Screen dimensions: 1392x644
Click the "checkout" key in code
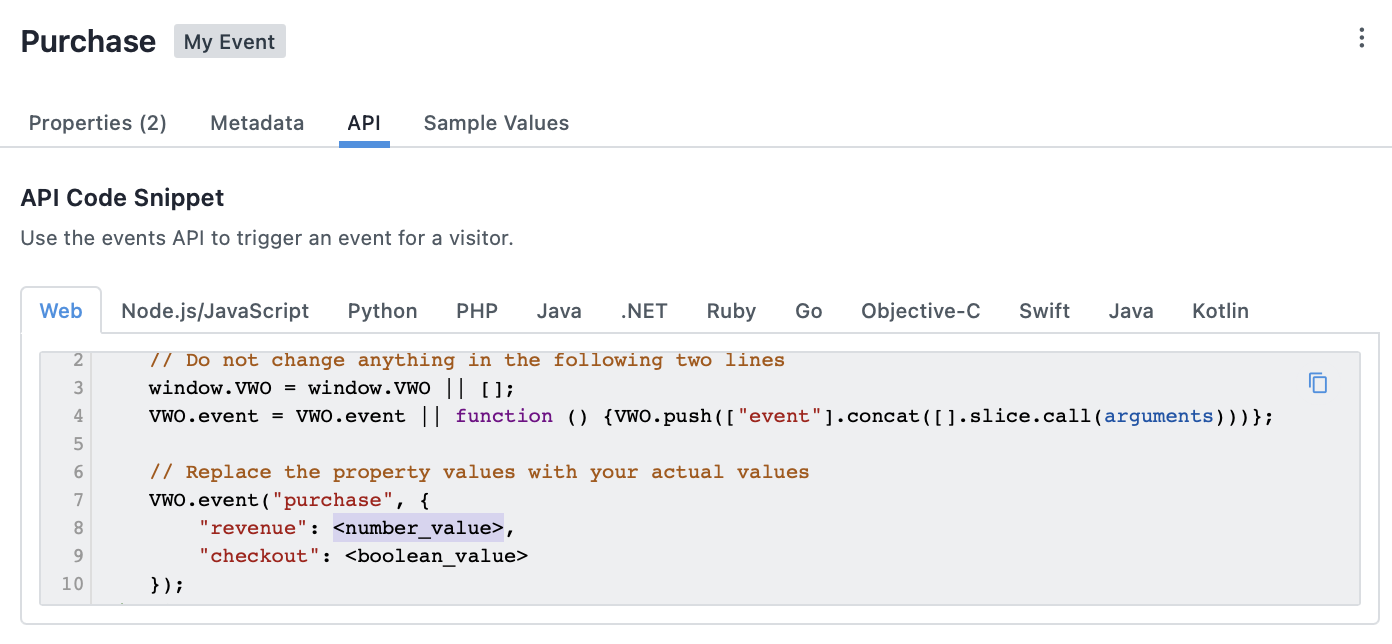click(259, 555)
